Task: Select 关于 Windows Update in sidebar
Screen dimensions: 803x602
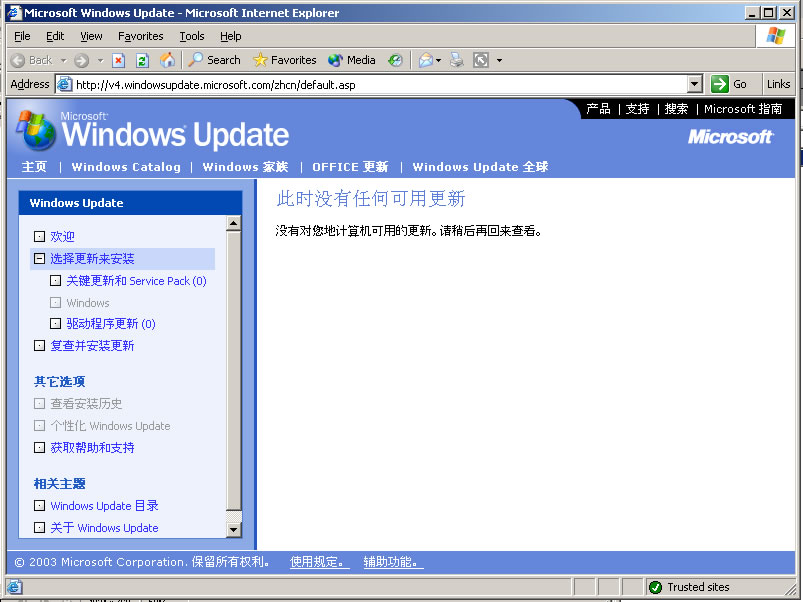Action: pyautogui.click(x=104, y=528)
